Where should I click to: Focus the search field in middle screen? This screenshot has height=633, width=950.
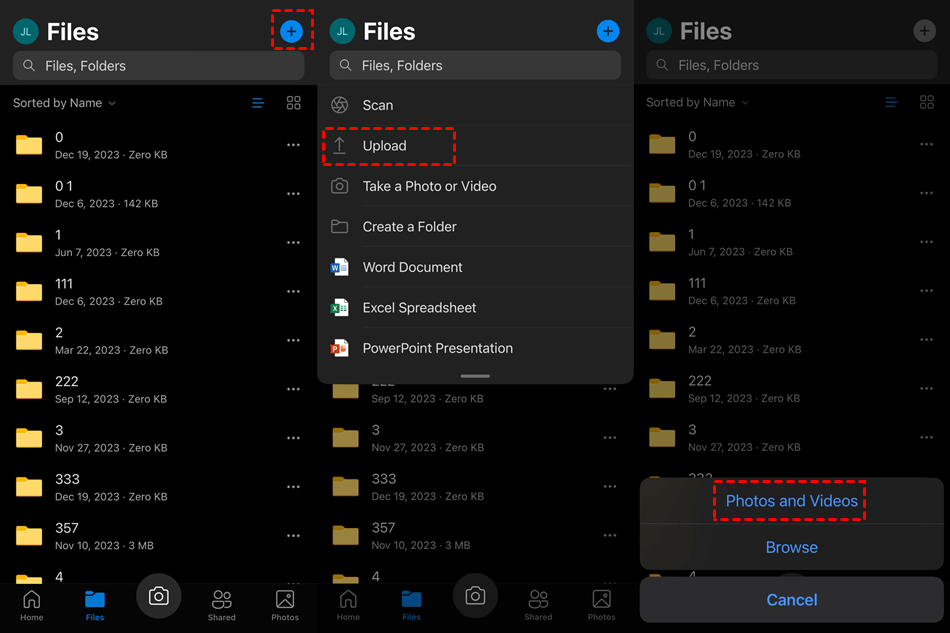(475, 65)
